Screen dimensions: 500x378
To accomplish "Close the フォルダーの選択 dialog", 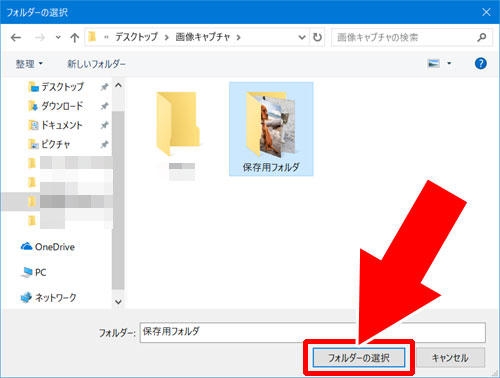I will [486, 12].
